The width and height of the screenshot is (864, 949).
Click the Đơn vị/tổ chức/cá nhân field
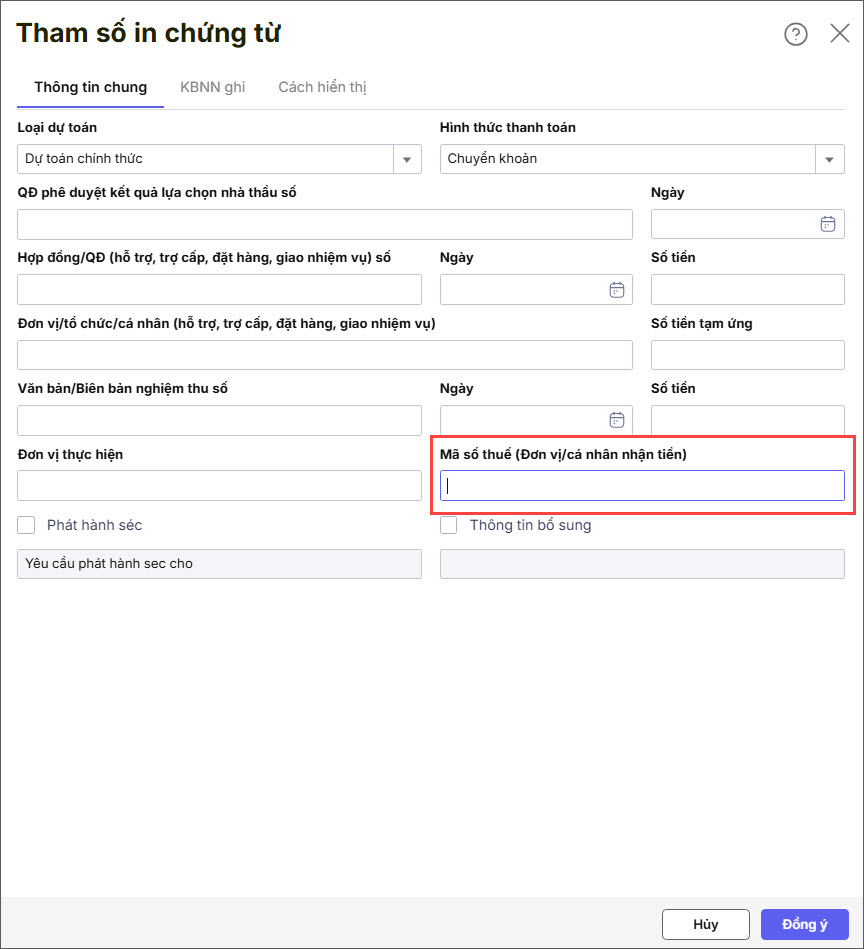[324, 355]
